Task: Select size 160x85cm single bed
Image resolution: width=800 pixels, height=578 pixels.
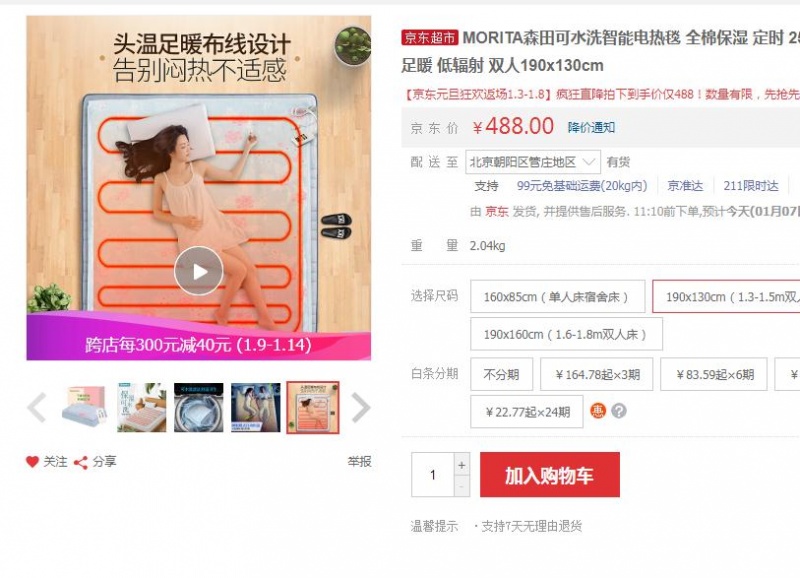Action: [557, 296]
